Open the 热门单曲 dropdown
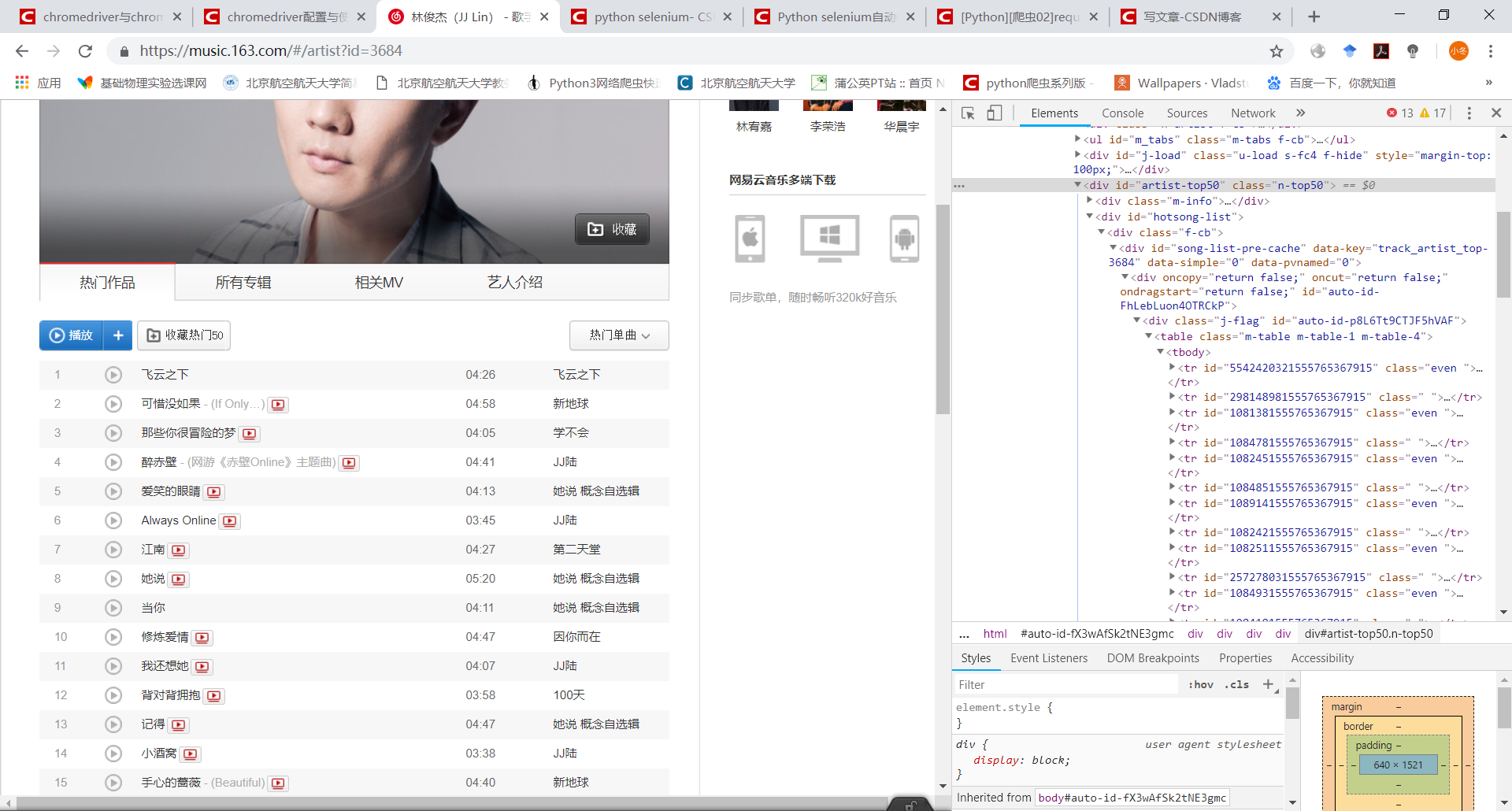Image resolution: width=1512 pixels, height=811 pixels. pos(619,335)
